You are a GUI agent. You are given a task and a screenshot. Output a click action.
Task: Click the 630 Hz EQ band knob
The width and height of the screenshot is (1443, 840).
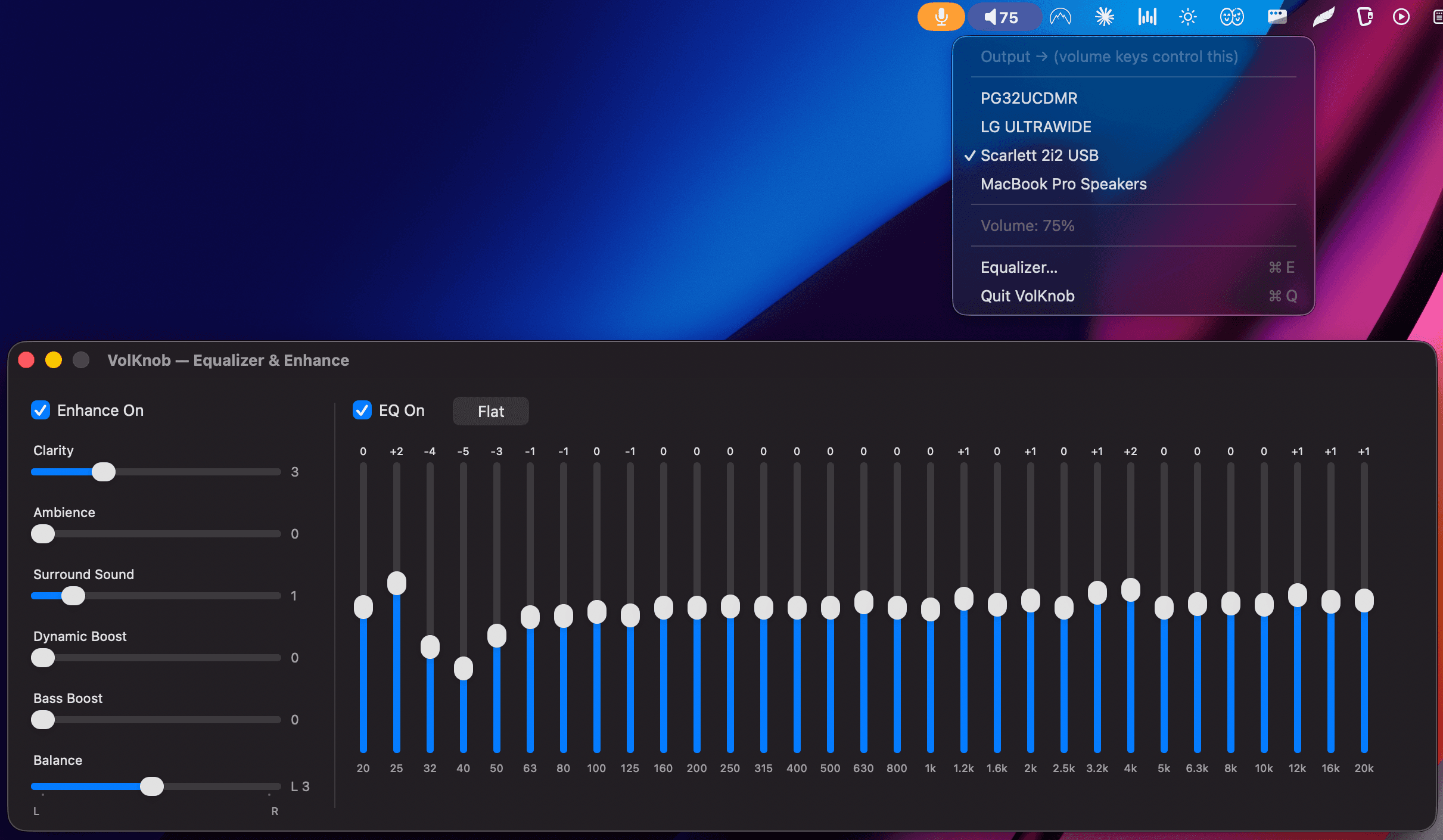click(x=864, y=602)
